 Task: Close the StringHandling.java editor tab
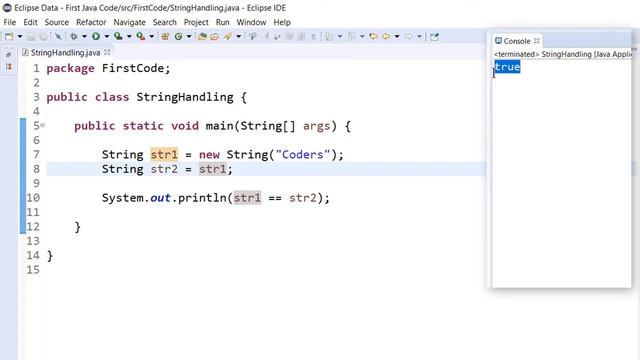click(x=107, y=52)
